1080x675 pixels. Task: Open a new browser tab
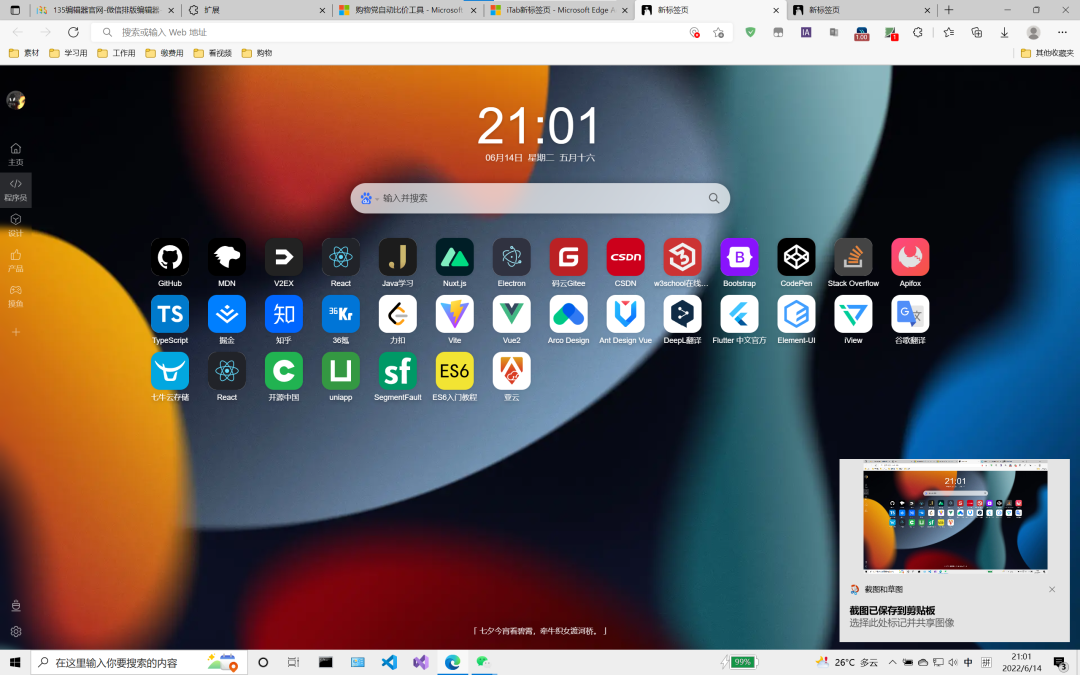[x=948, y=10]
